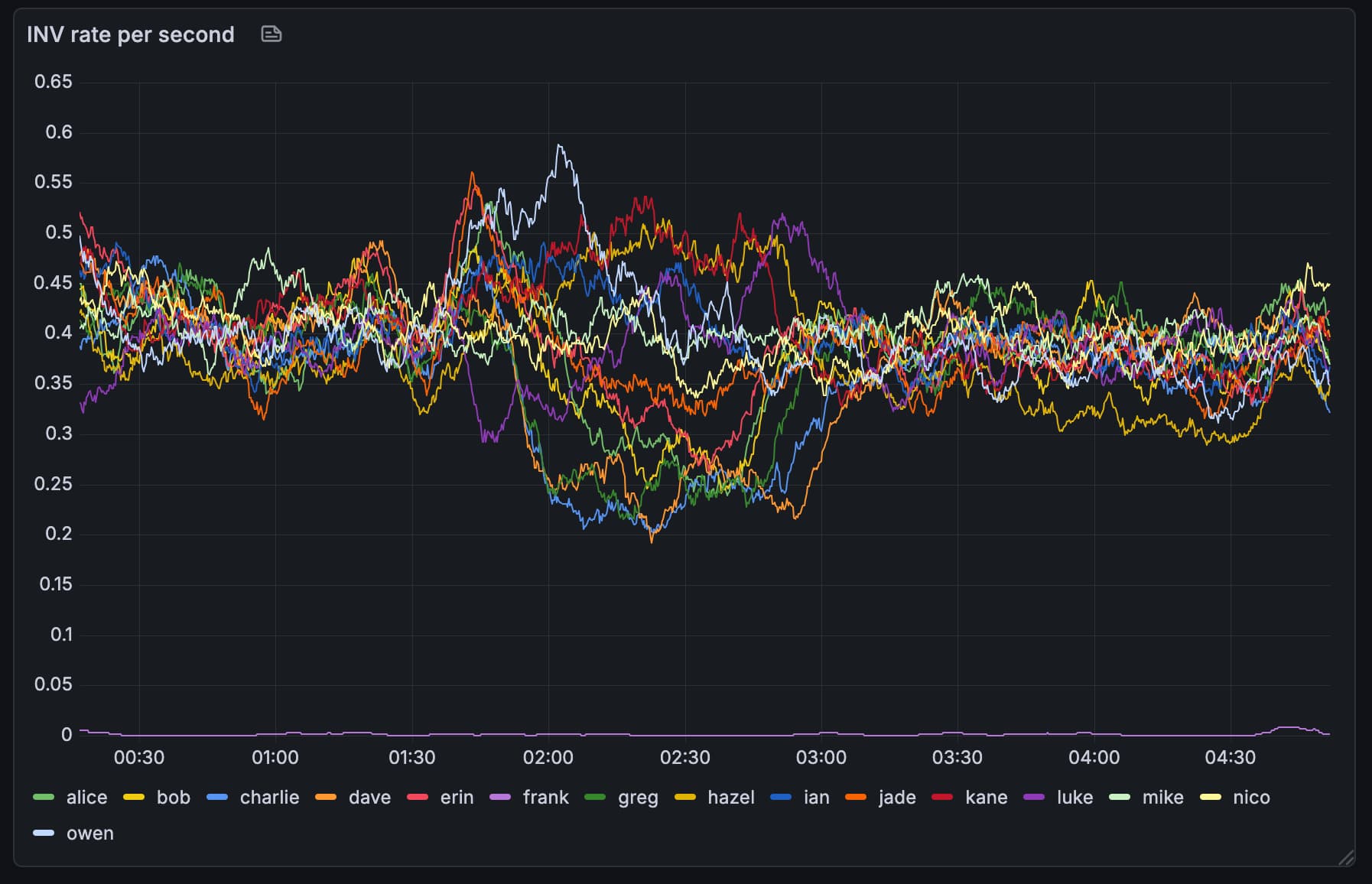Select the luke legend entry
This screenshot has height=884, width=1372.
click(1075, 798)
